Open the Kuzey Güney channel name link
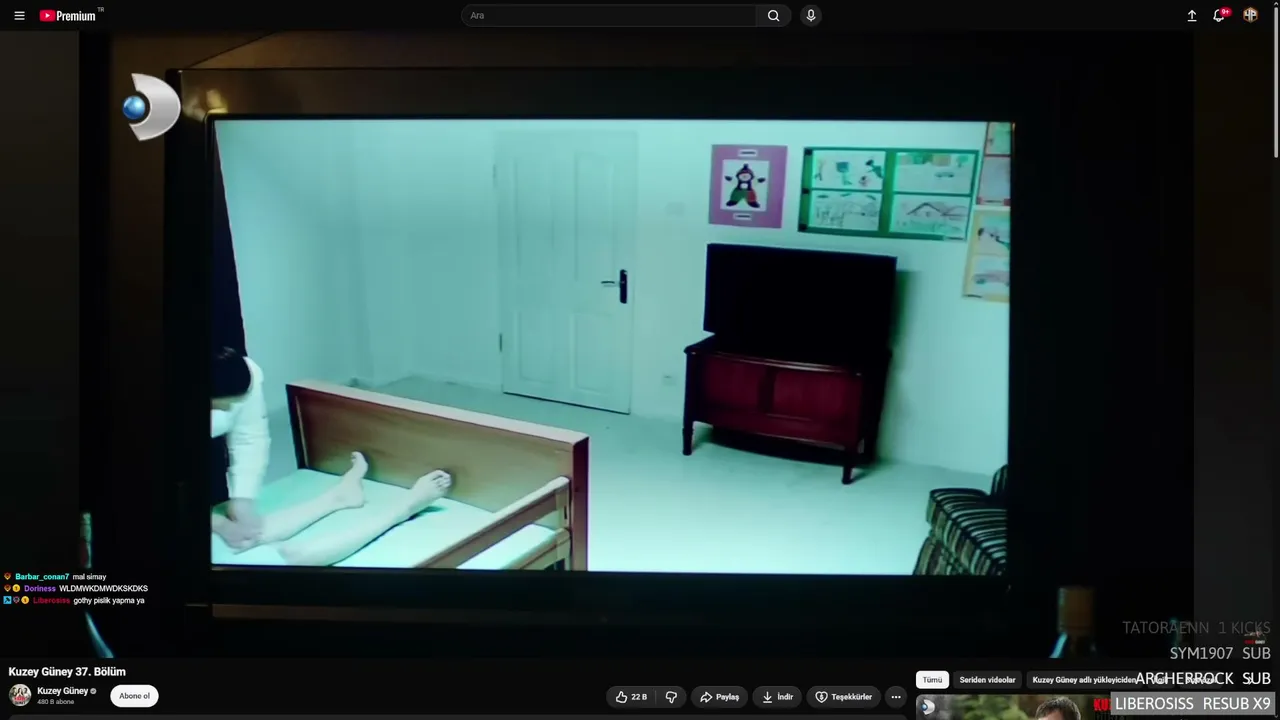This screenshot has height=720, width=1280. [63, 691]
